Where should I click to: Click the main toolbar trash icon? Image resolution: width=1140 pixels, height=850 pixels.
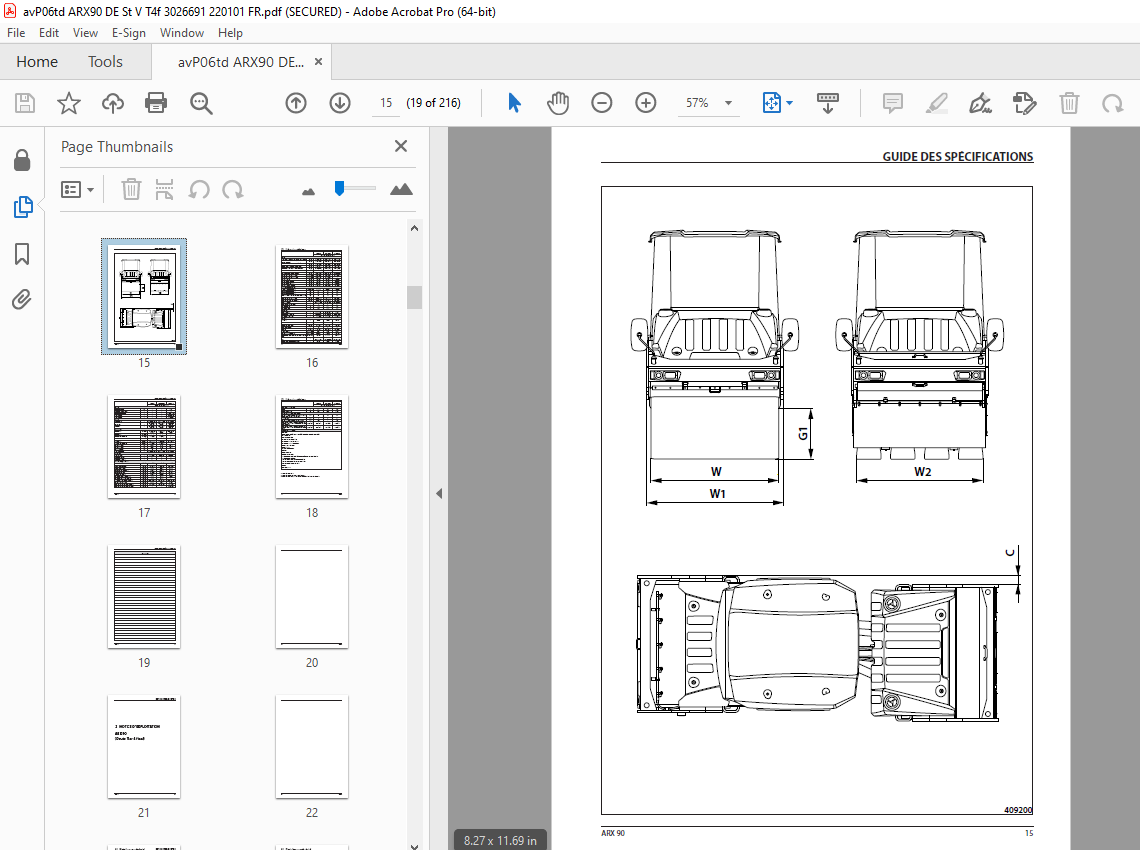pyautogui.click(x=1069, y=103)
